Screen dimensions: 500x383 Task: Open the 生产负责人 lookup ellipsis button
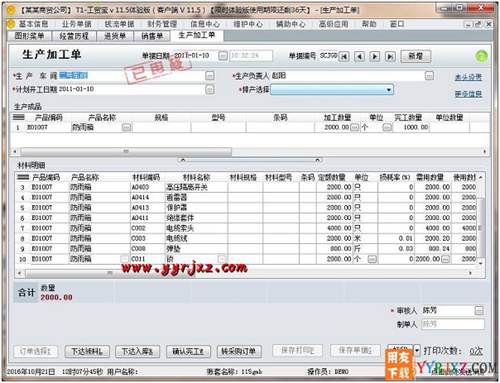[x=429, y=76]
